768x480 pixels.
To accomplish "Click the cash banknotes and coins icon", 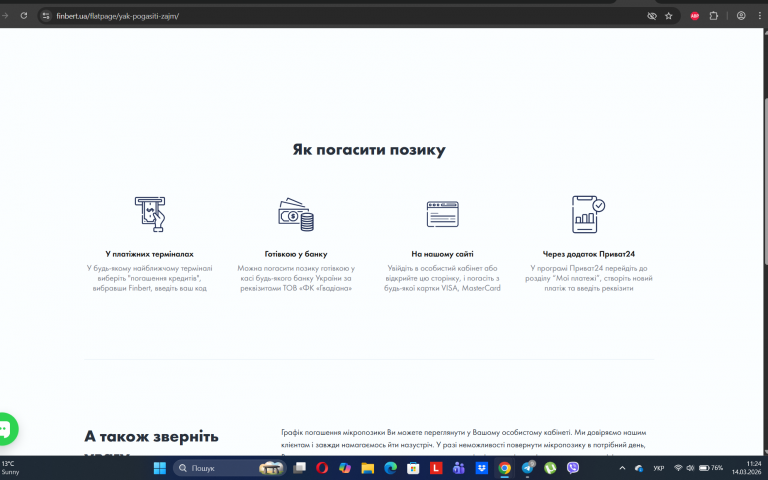I will tap(296, 214).
